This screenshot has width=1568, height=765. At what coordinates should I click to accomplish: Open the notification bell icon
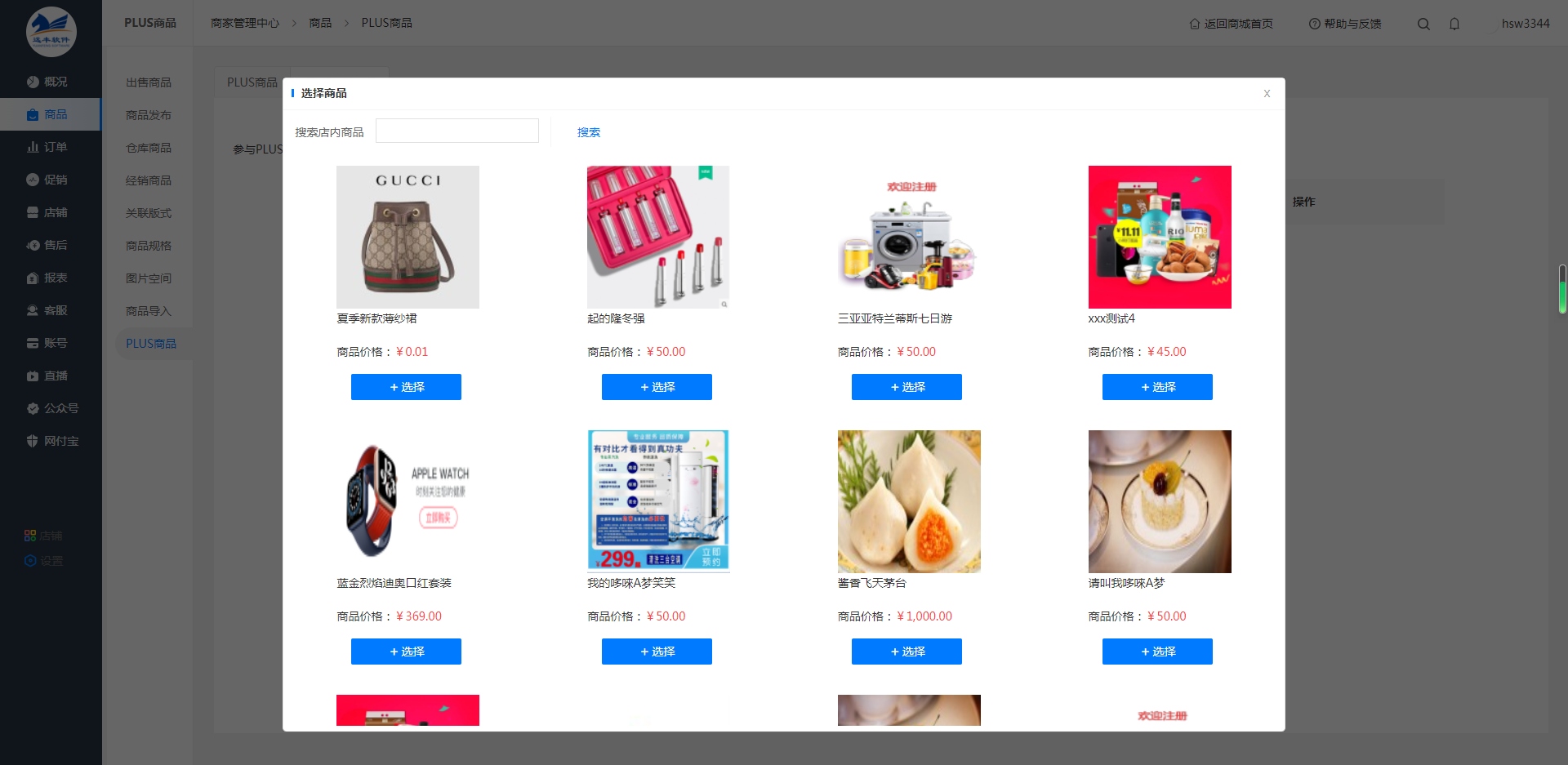(x=1454, y=24)
